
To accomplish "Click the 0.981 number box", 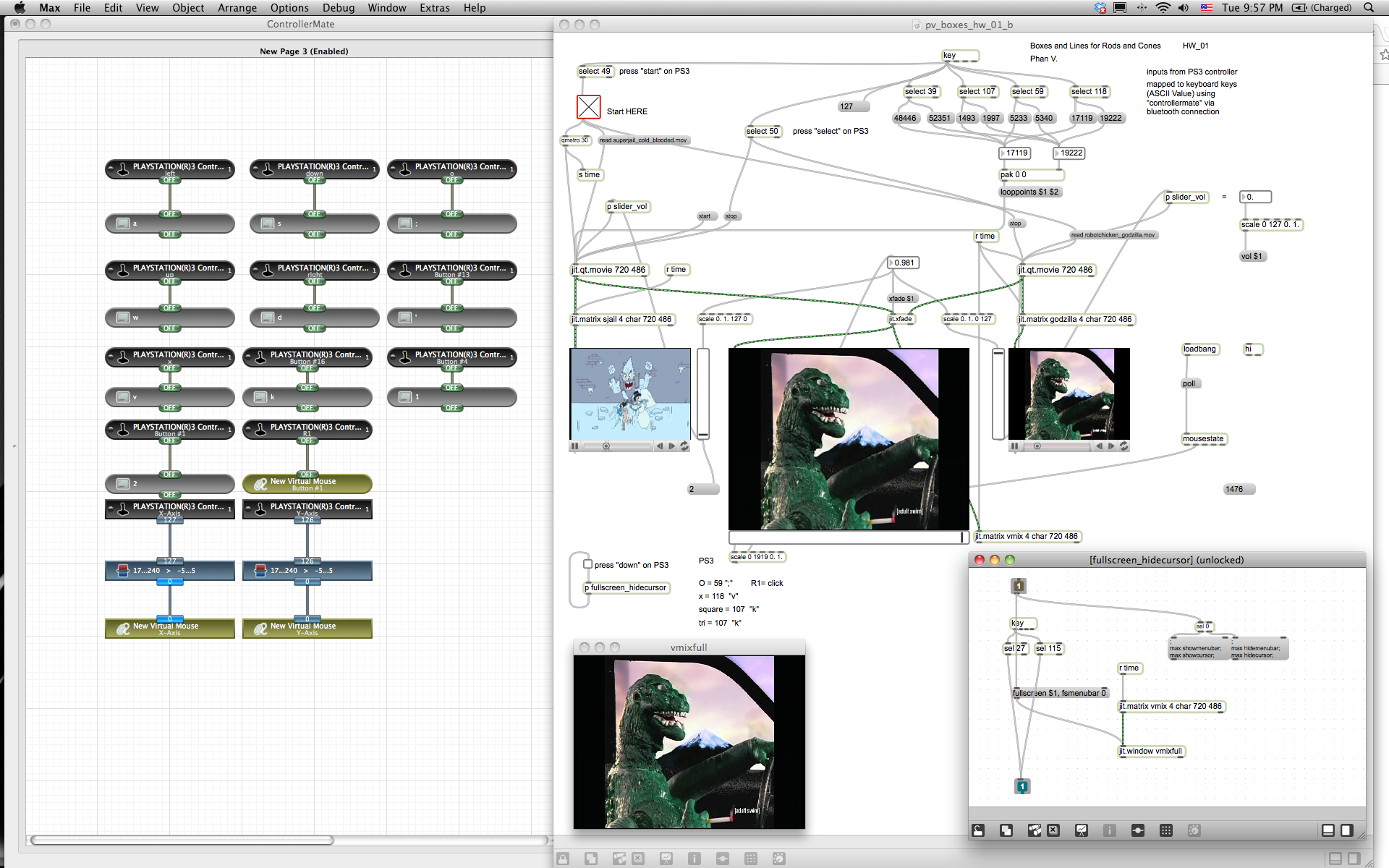I will point(904,263).
